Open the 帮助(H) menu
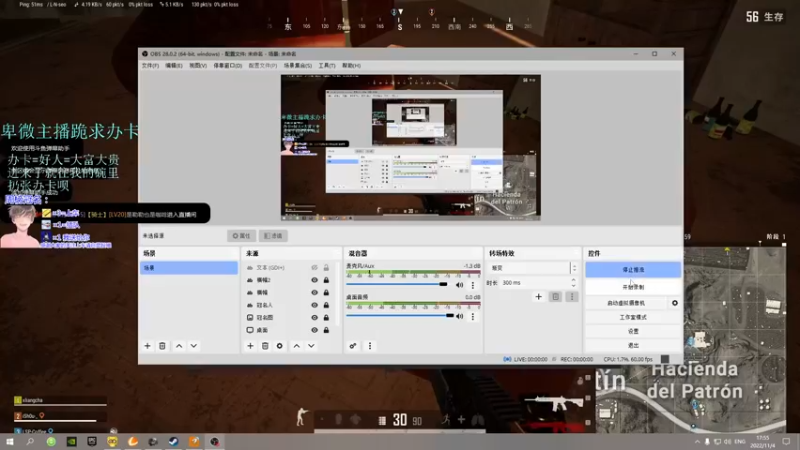The height and width of the screenshot is (450, 800). click(351, 66)
